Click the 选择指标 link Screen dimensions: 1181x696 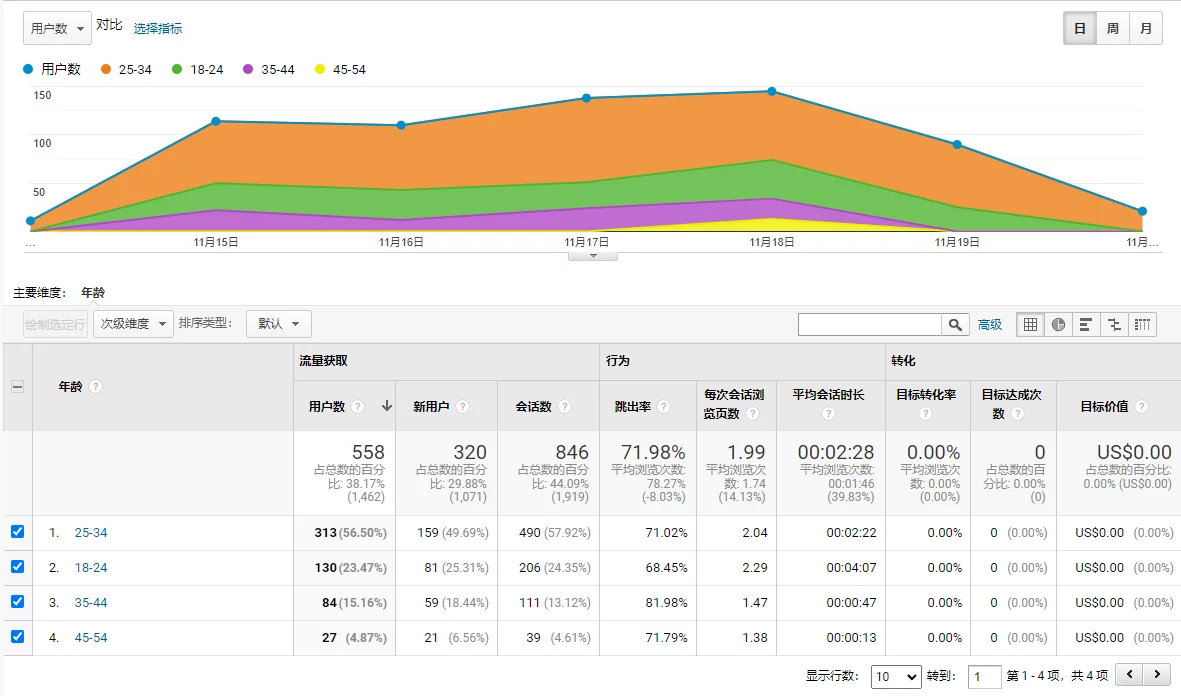(x=158, y=29)
